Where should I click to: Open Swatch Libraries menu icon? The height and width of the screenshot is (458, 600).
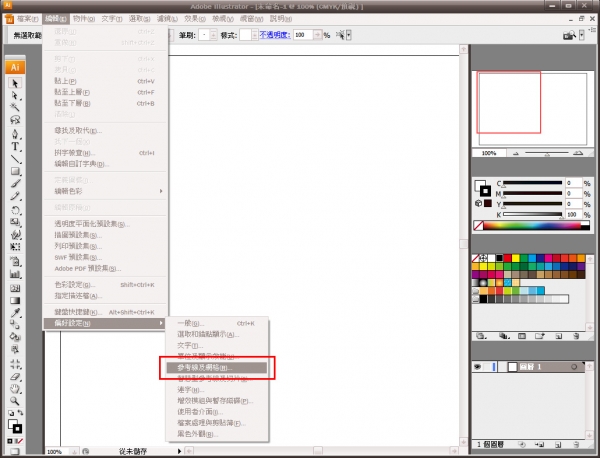point(480,336)
